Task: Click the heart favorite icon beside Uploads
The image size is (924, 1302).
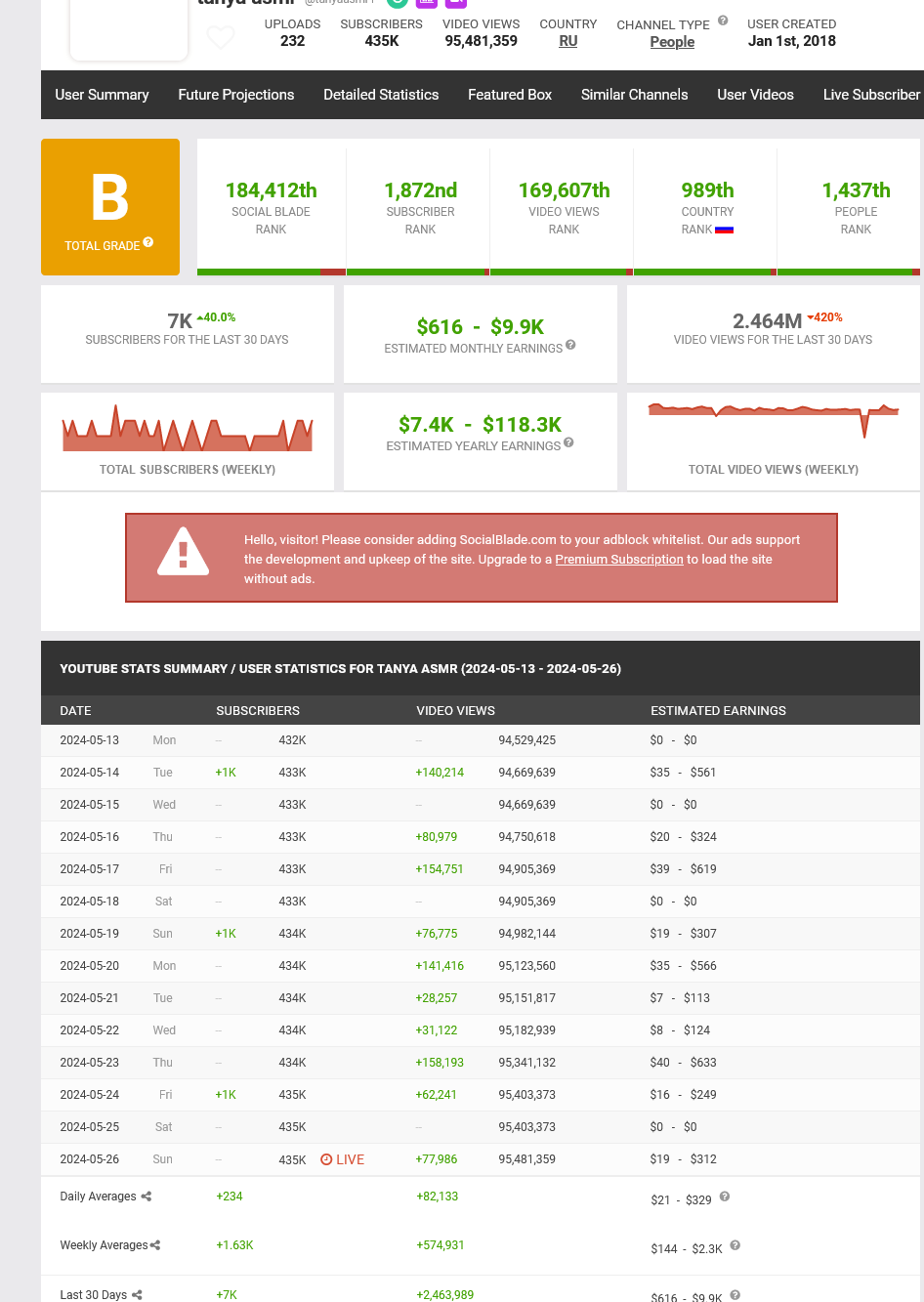Action: (221, 37)
